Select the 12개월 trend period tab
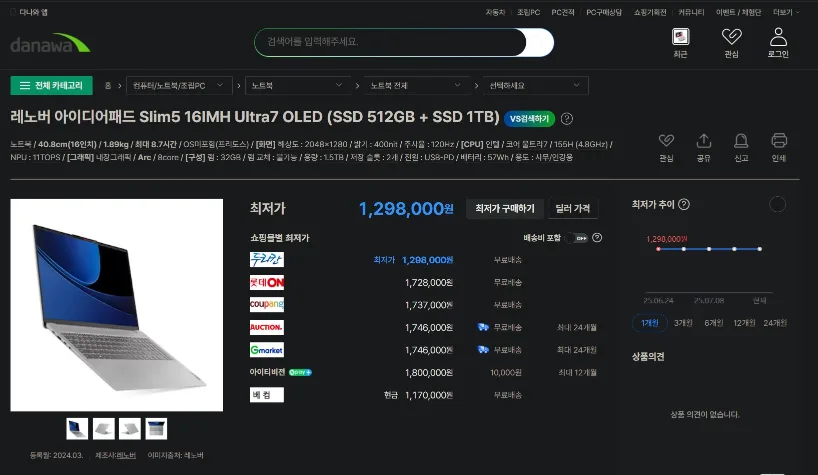 point(744,323)
